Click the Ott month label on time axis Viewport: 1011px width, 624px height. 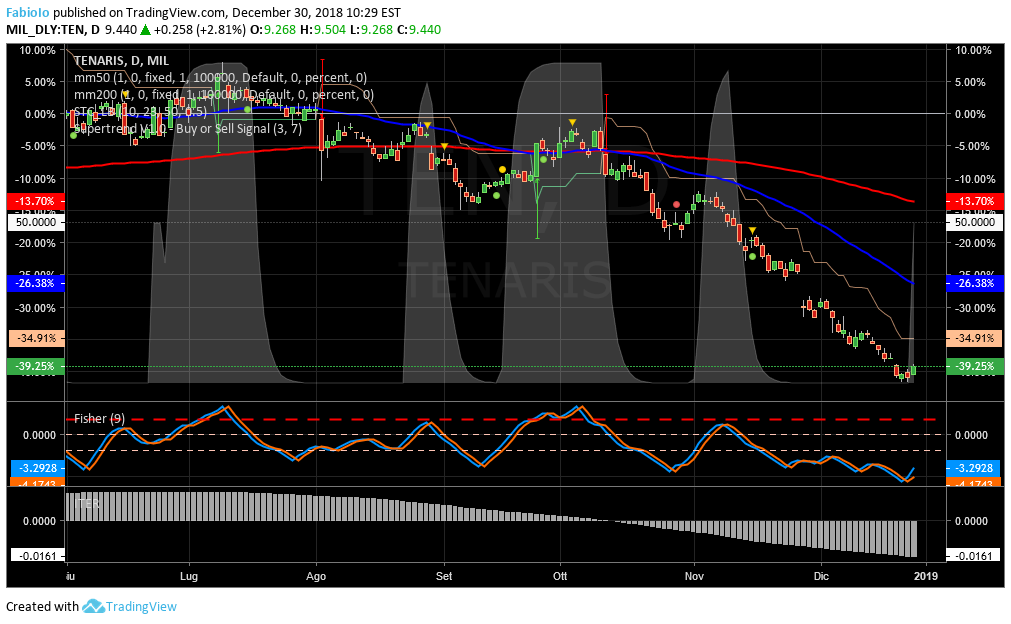[560, 576]
